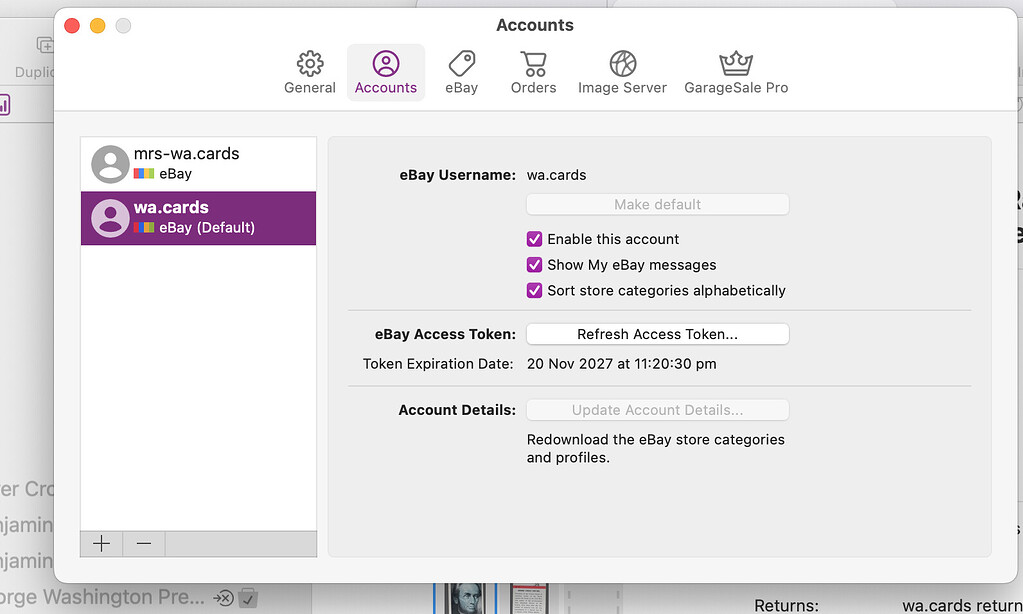
Task: Open the General preferences tab
Action: point(309,72)
